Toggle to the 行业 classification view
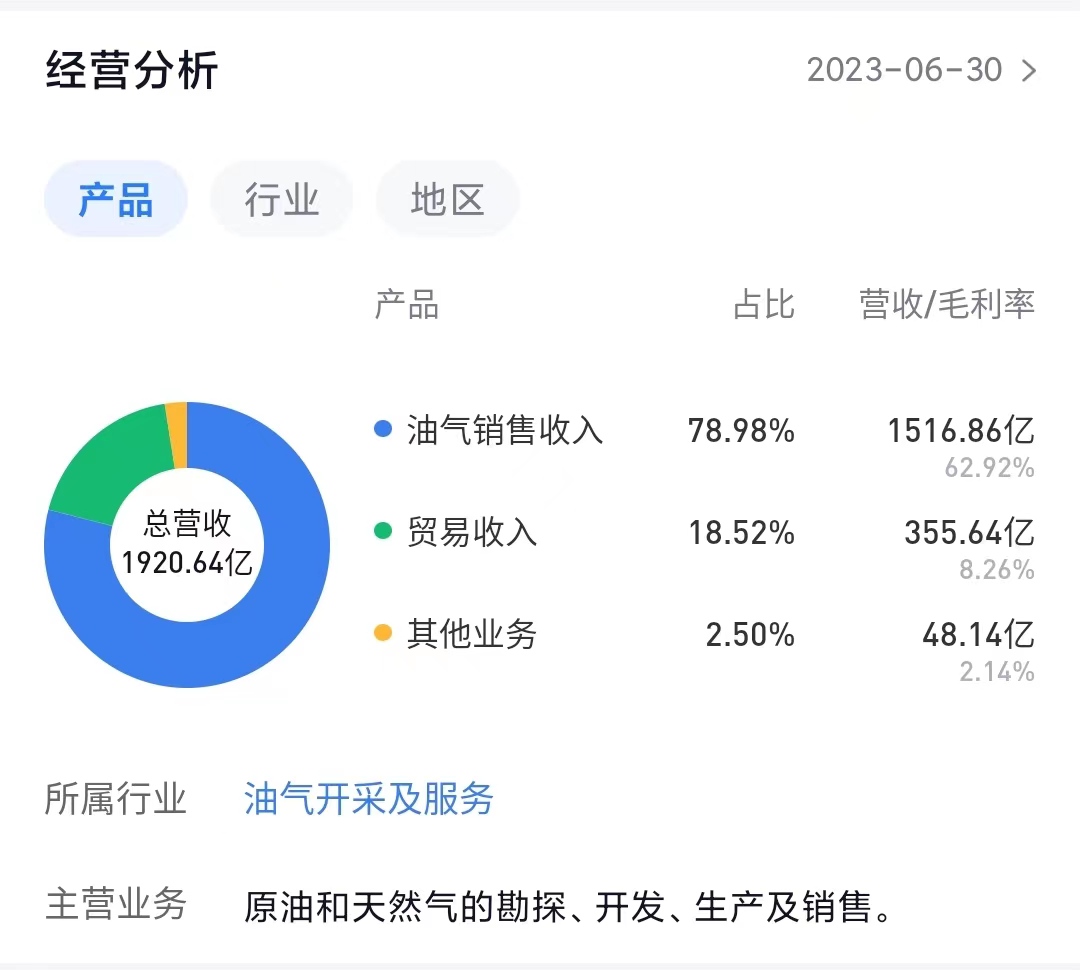 [x=281, y=199]
